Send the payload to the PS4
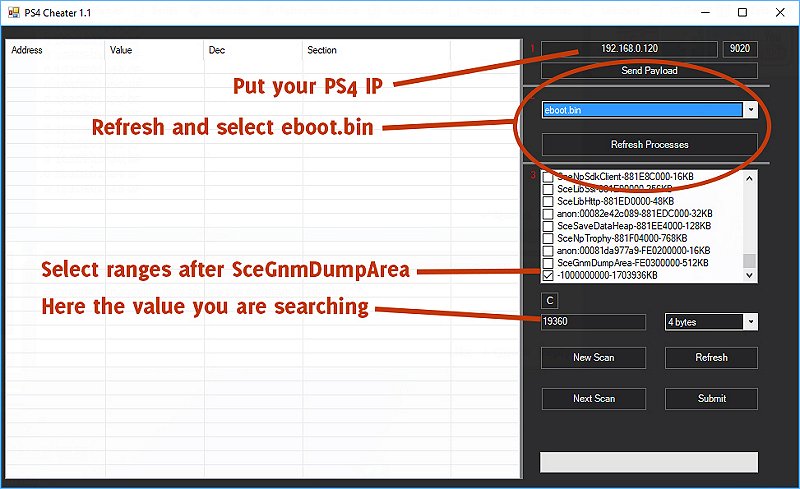The image size is (800, 489). pos(649,70)
